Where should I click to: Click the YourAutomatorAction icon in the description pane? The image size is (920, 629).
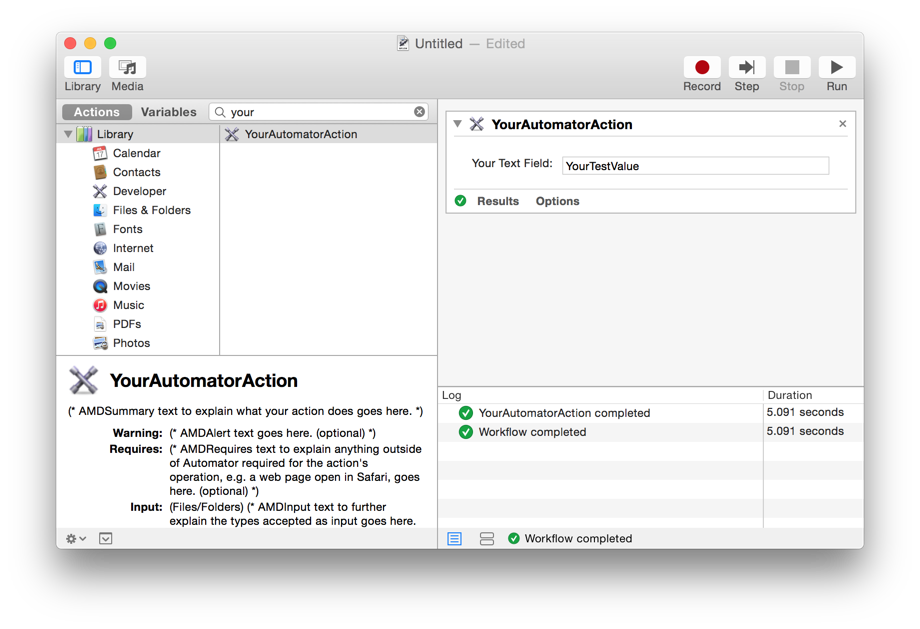point(84,380)
